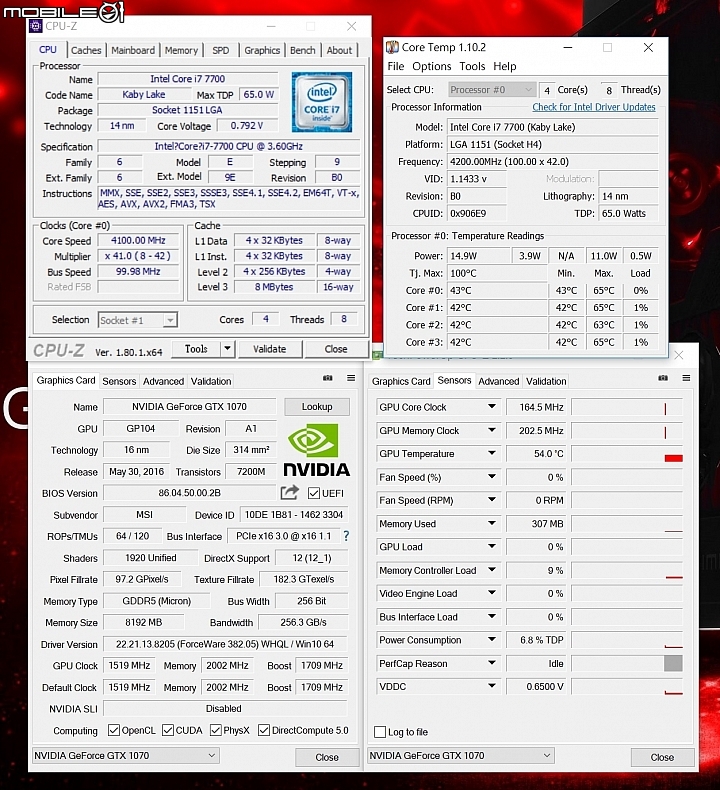The image size is (720, 790).
Task: Open the Graphics tab in CPU-Z
Action: (x=262, y=50)
